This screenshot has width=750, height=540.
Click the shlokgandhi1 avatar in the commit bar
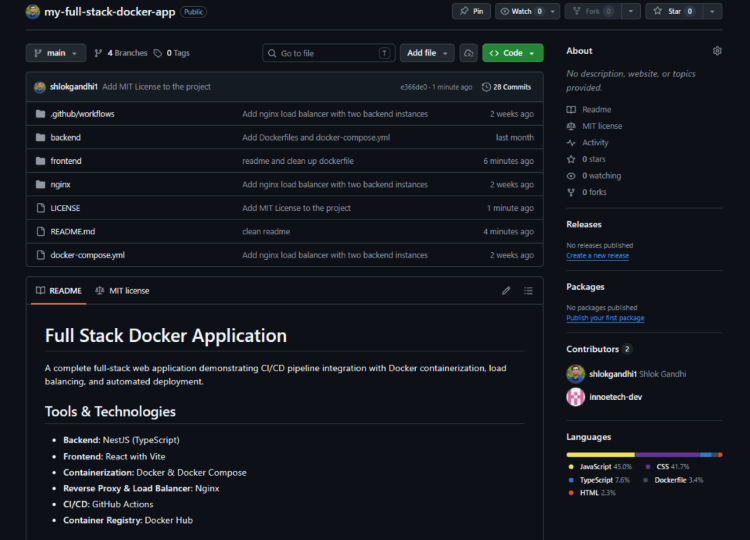pos(40,87)
